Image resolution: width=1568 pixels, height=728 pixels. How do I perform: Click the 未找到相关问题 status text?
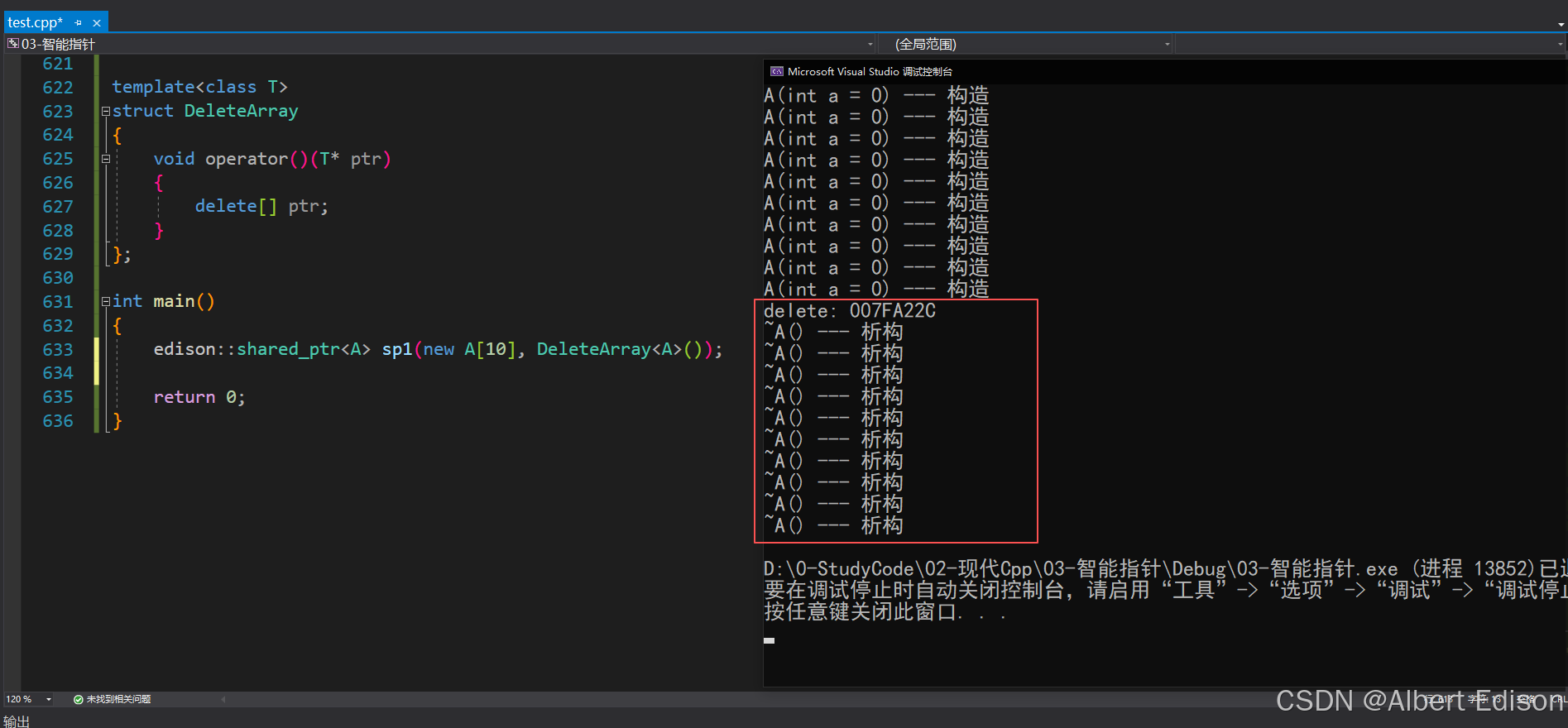pos(118,700)
